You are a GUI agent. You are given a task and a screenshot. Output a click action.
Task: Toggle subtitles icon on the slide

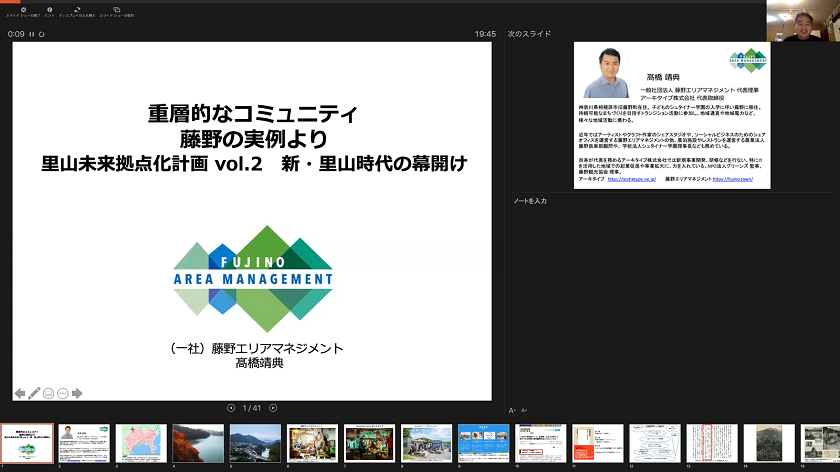point(48,393)
